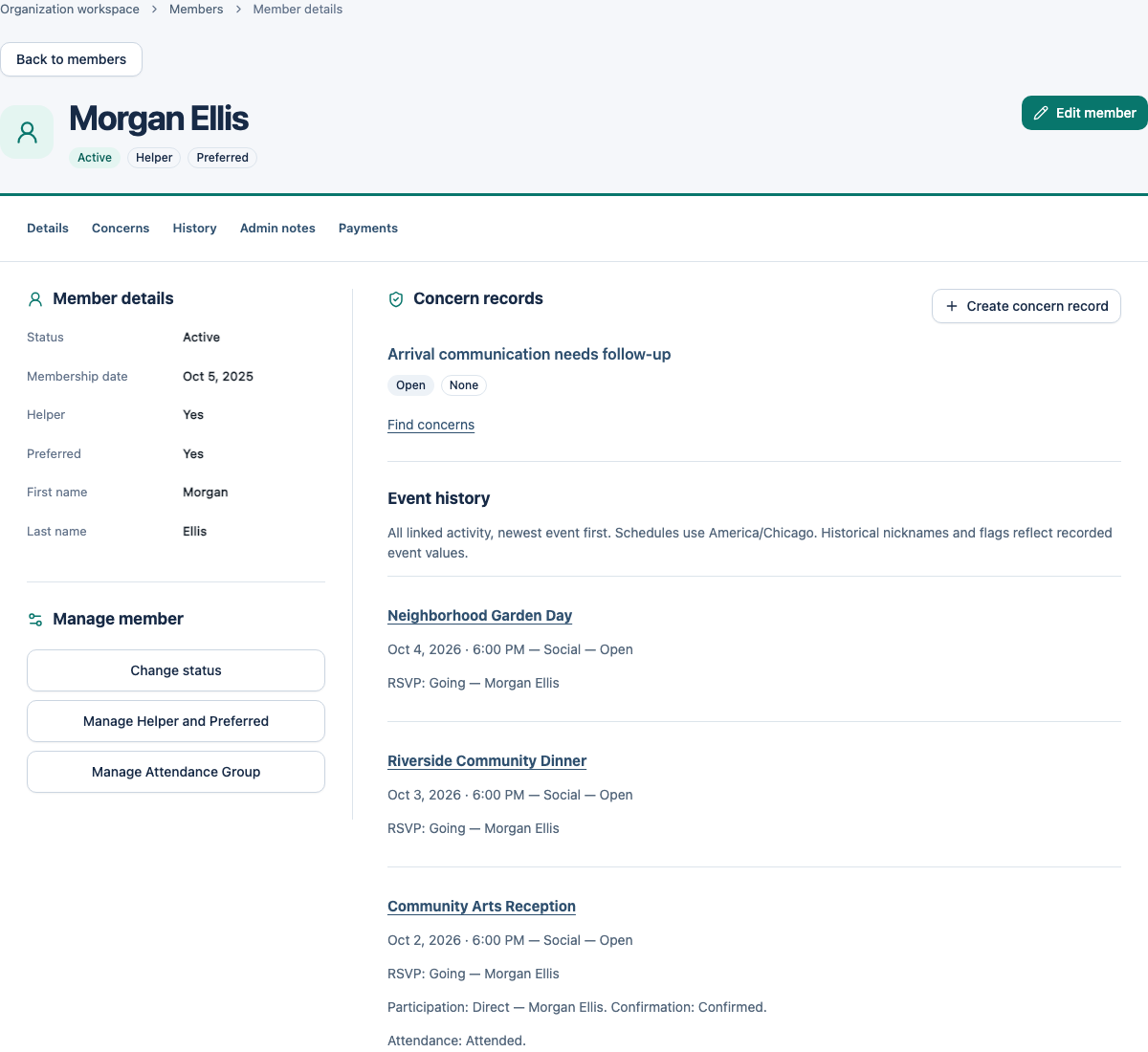Click the Member details breadcrumb
This screenshot has height=1052, width=1148.
point(298,10)
